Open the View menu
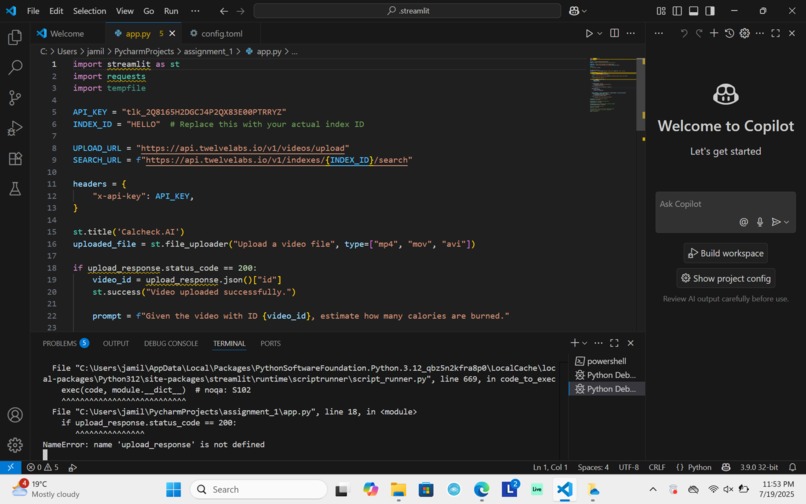806x504 pixels. pyautogui.click(x=124, y=11)
